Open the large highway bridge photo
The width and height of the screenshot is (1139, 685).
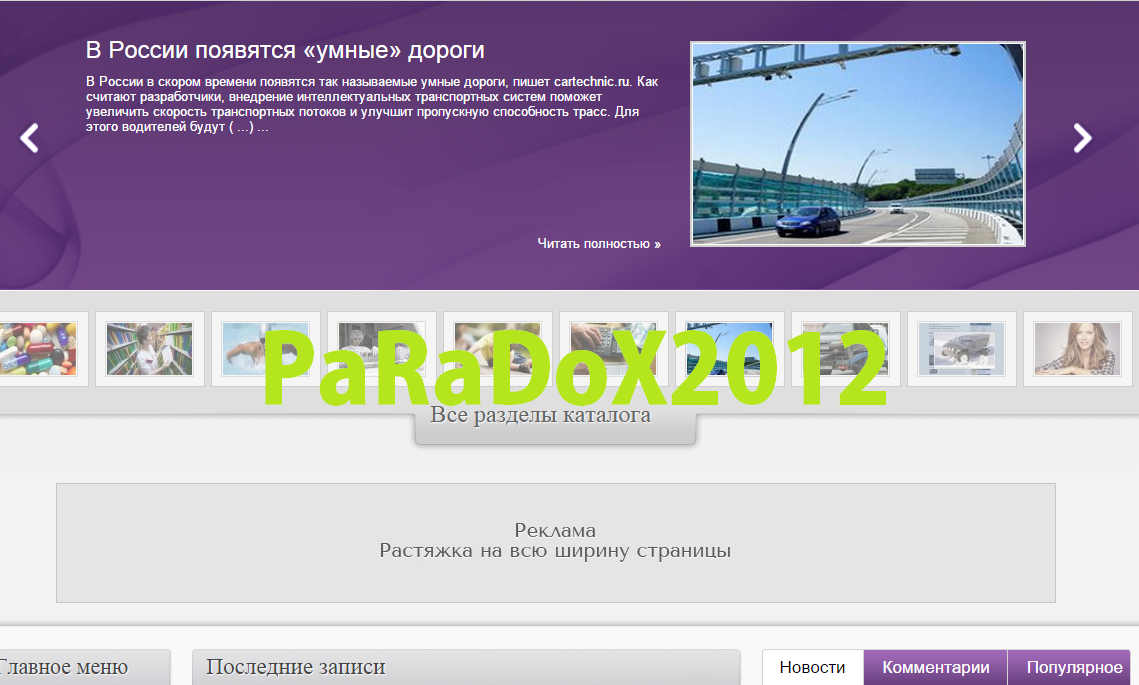click(x=858, y=144)
